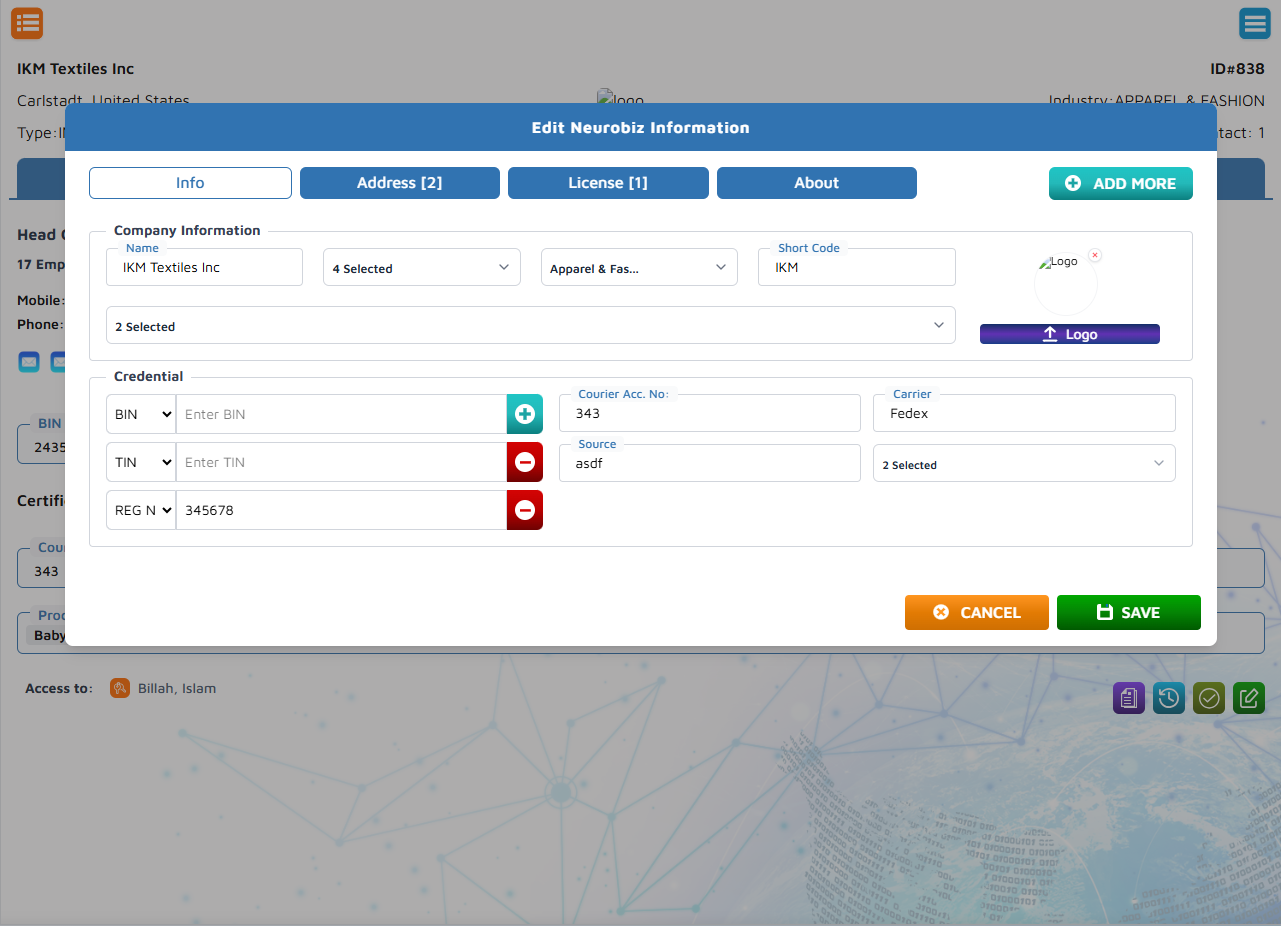Click the Short Code input field
Image resolution: width=1281 pixels, height=926 pixels.
tap(857, 267)
